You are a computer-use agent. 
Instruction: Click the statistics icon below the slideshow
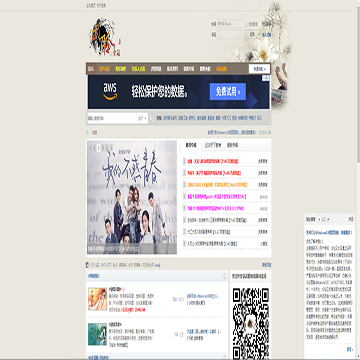click(x=87, y=265)
